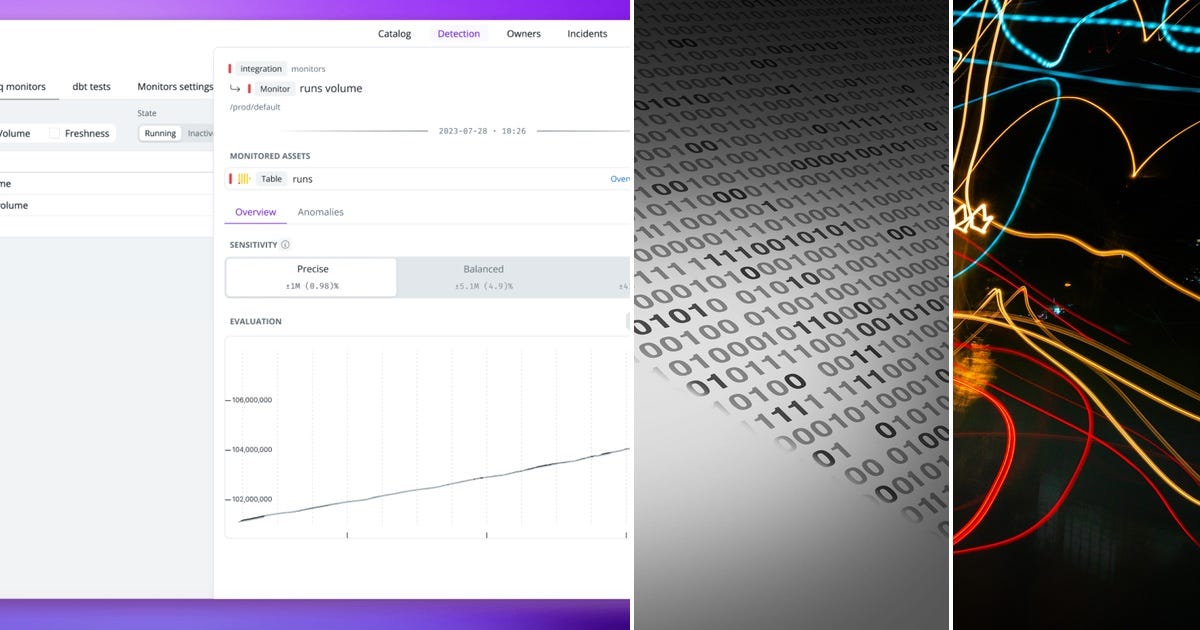
Task: Click the Monitor badge icon
Action: click(274, 89)
